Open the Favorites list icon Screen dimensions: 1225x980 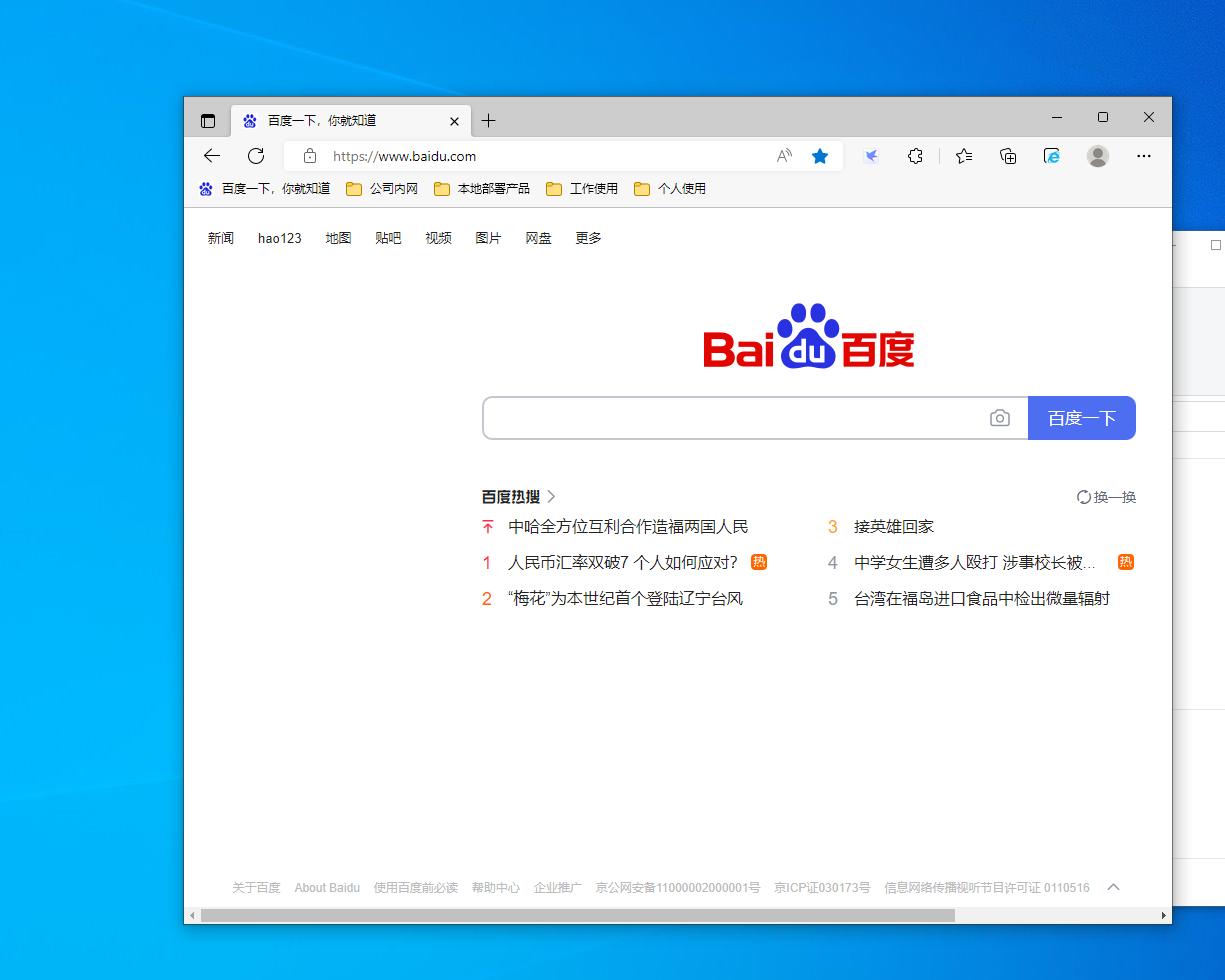963,156
